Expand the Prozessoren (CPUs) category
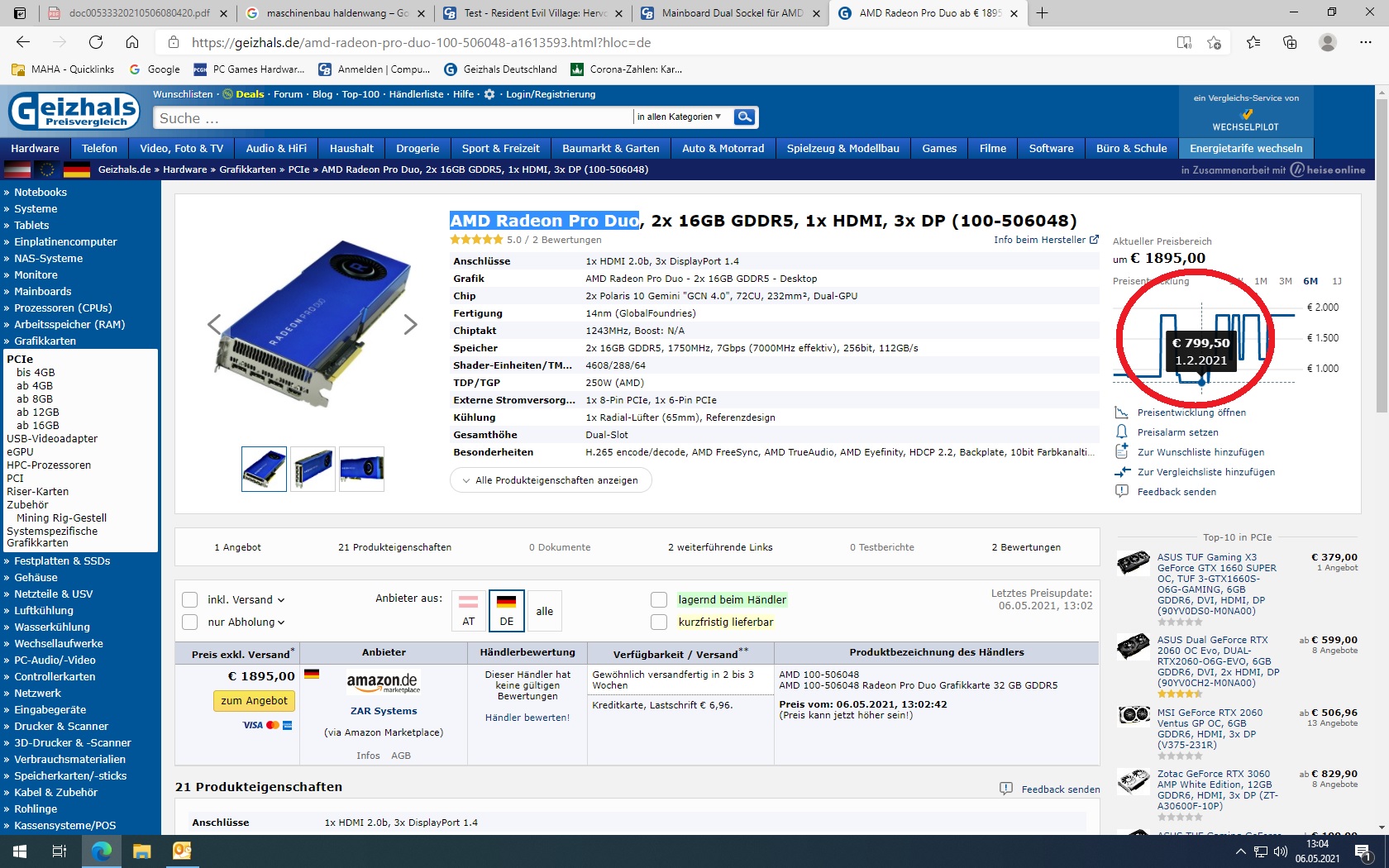The width and height of the screenshot is (1389, 868). pyautogui.click(x=62, y=308)
